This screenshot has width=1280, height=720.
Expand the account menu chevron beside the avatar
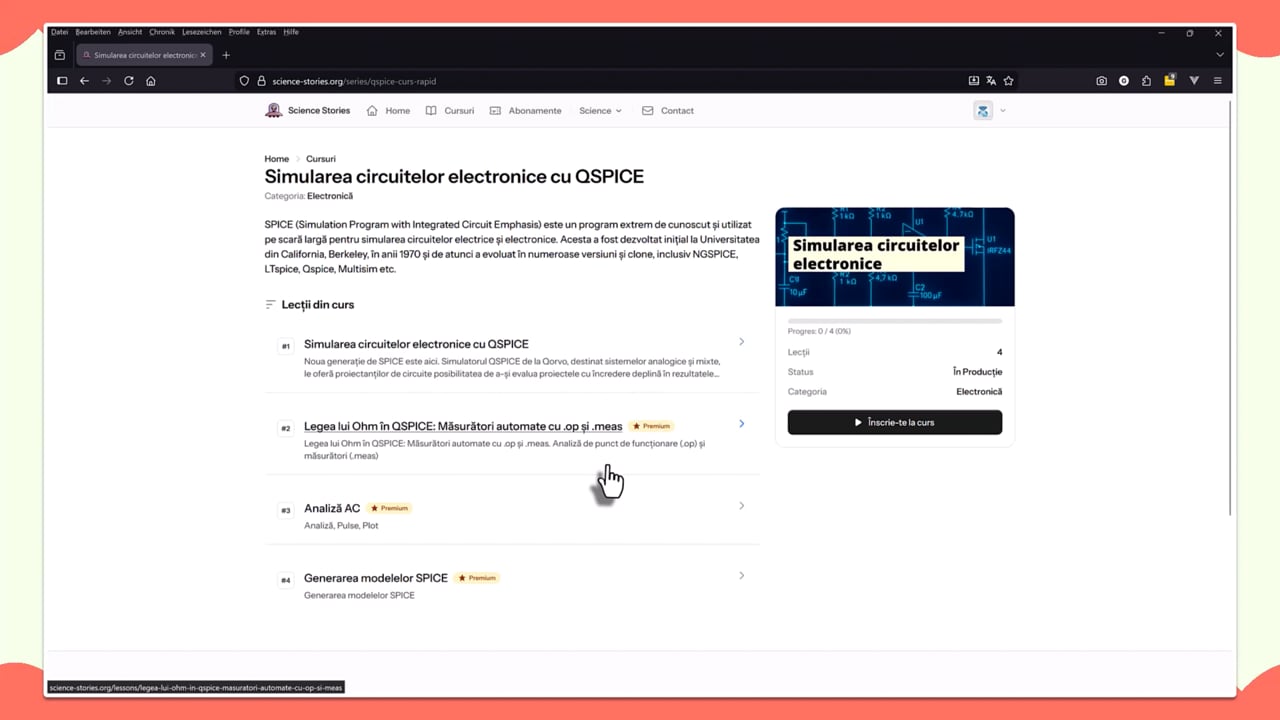[1003, 111]
